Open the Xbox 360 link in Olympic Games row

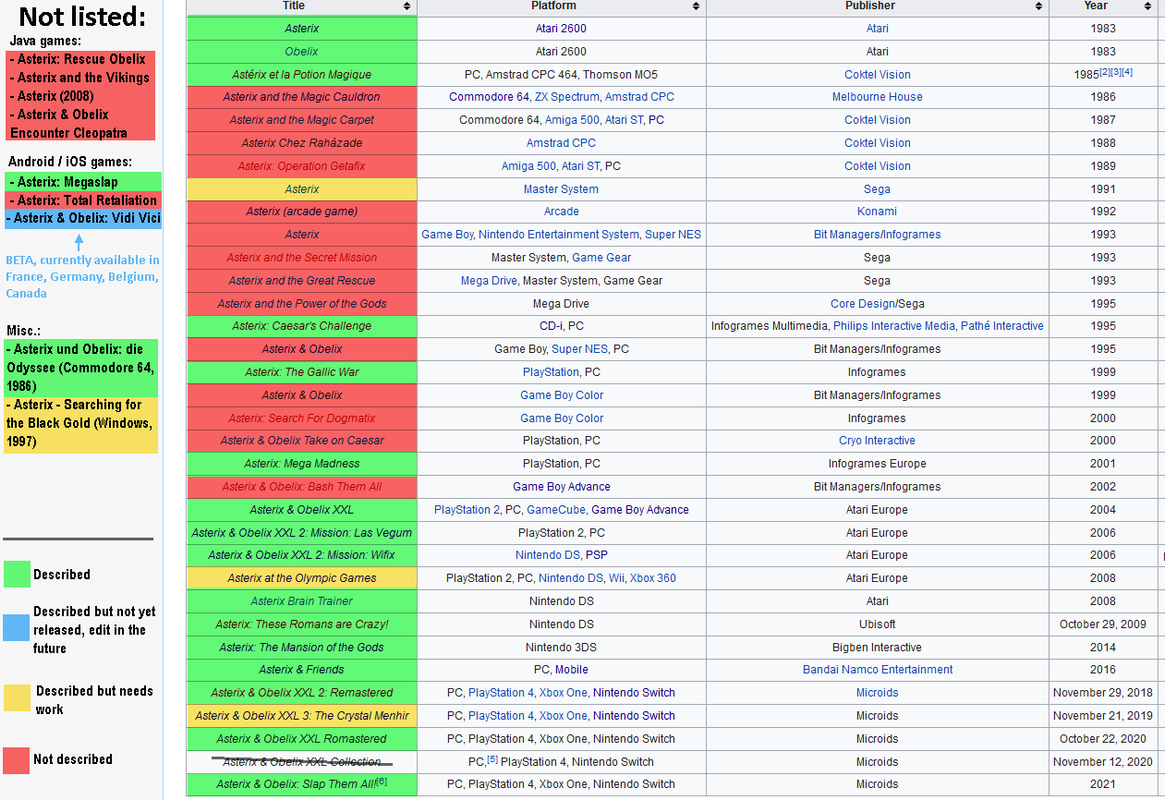pyautogui.click(x=653, y=578)
